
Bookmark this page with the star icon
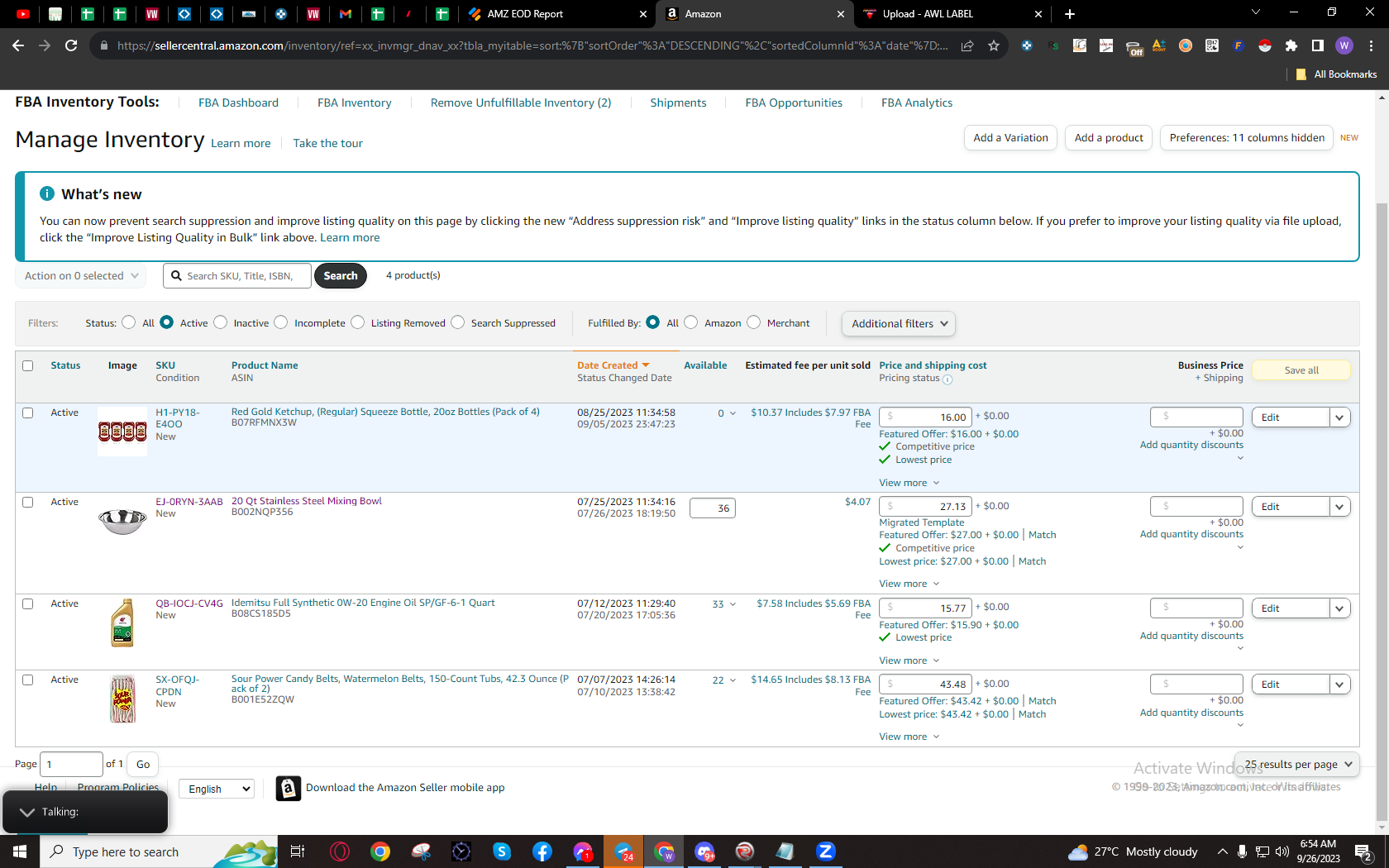tap(994, 45)
